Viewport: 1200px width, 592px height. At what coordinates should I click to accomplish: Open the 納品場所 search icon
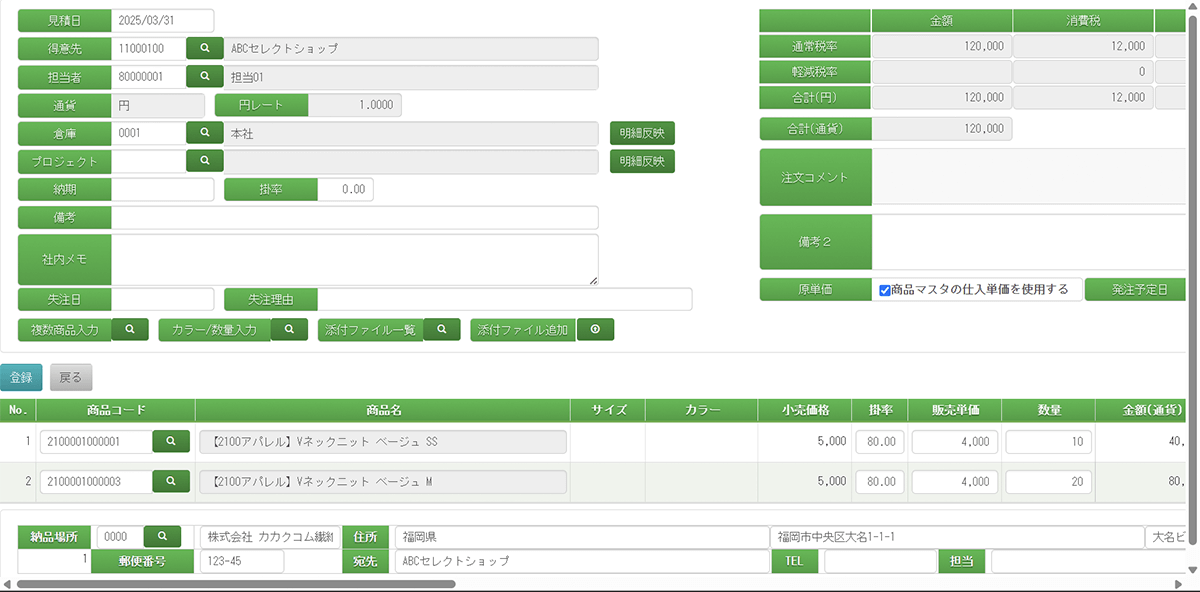162,536
